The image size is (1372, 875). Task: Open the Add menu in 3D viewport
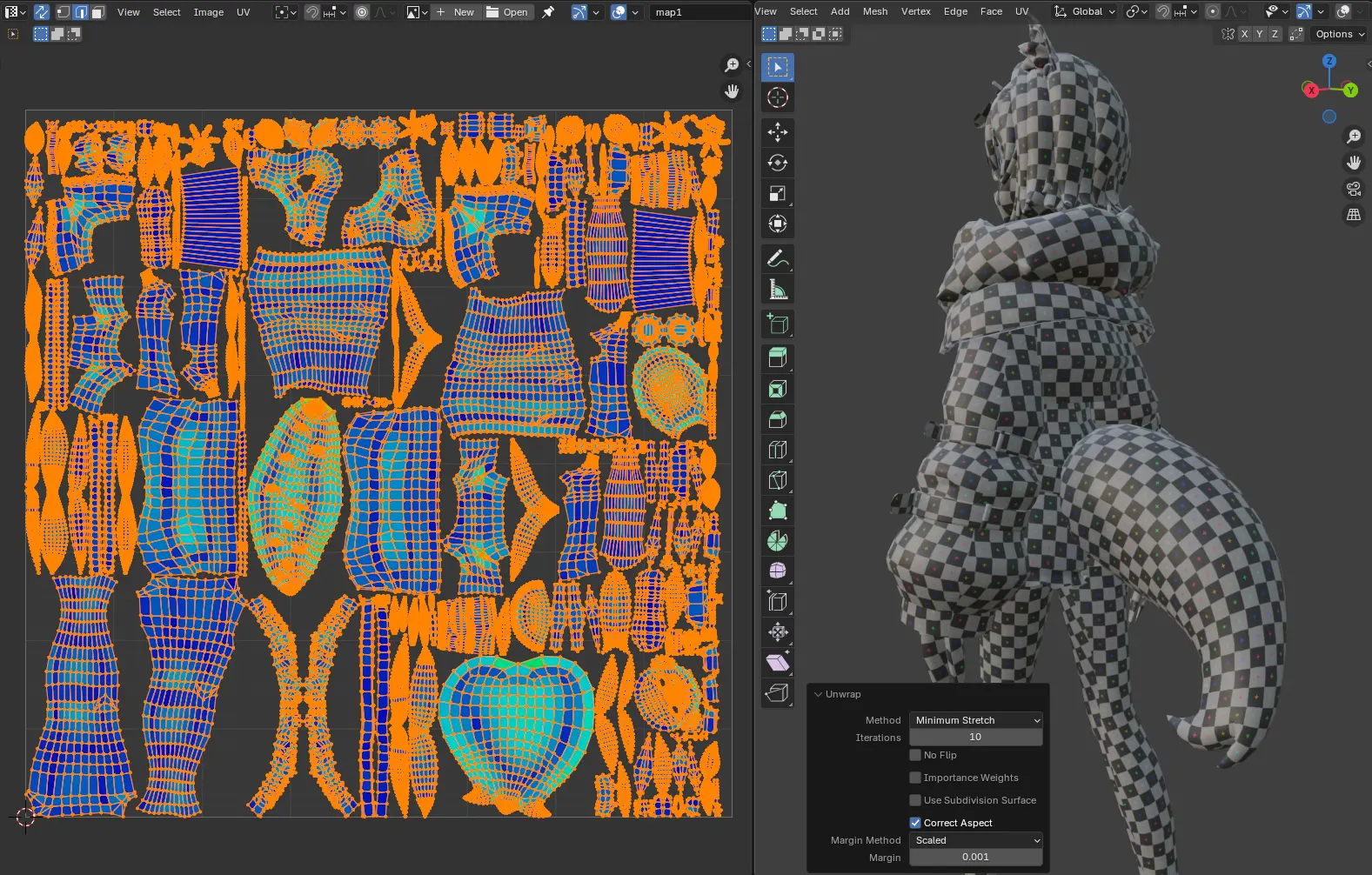pos(840,11)
